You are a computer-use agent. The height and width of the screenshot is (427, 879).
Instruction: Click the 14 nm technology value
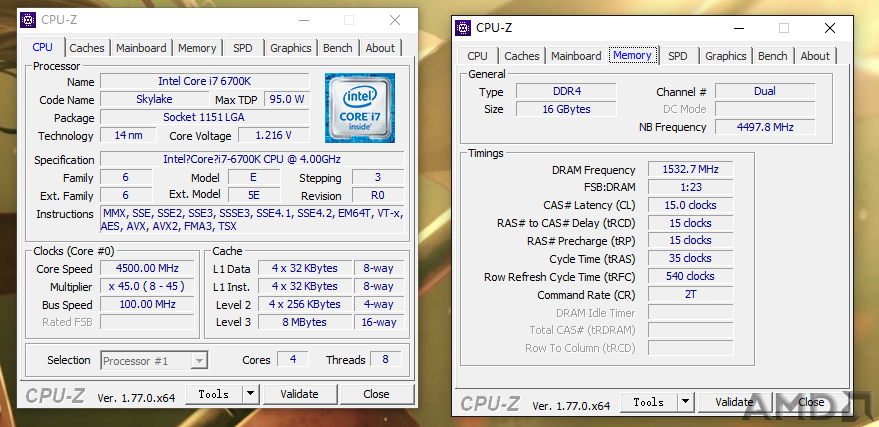pos(128,135)
